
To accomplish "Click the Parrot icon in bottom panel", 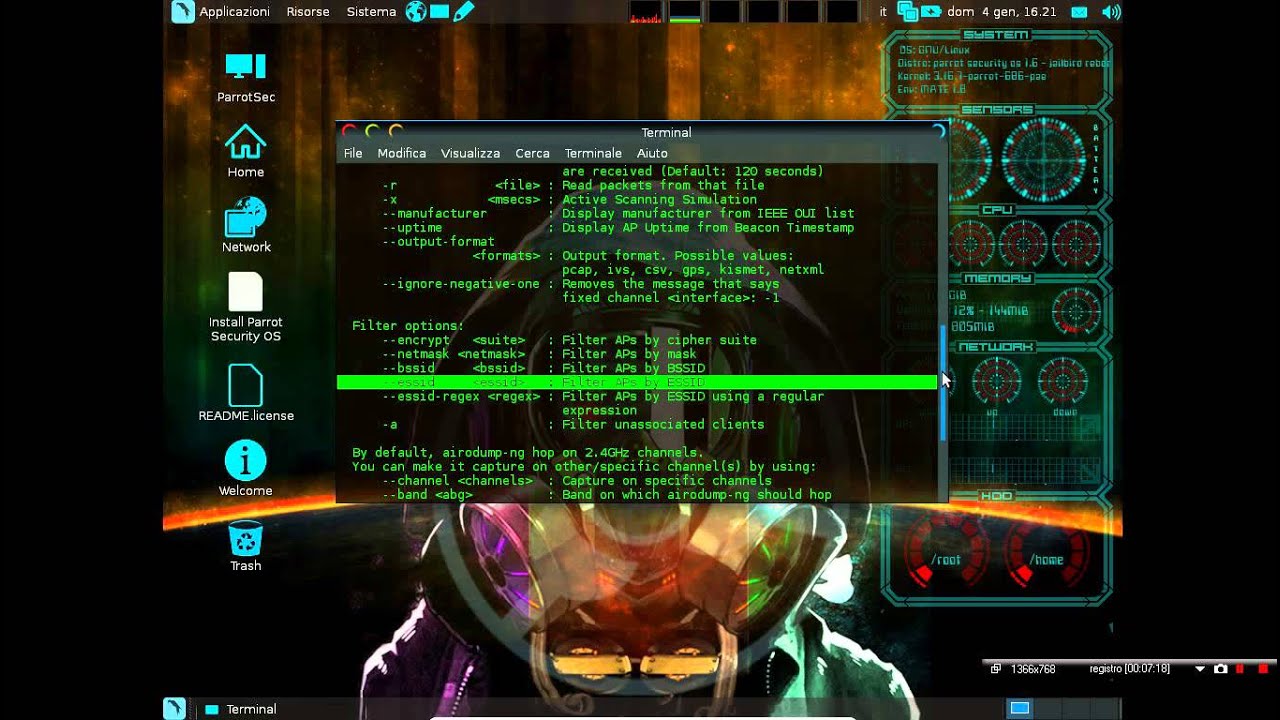I will [x=175, y=708].
